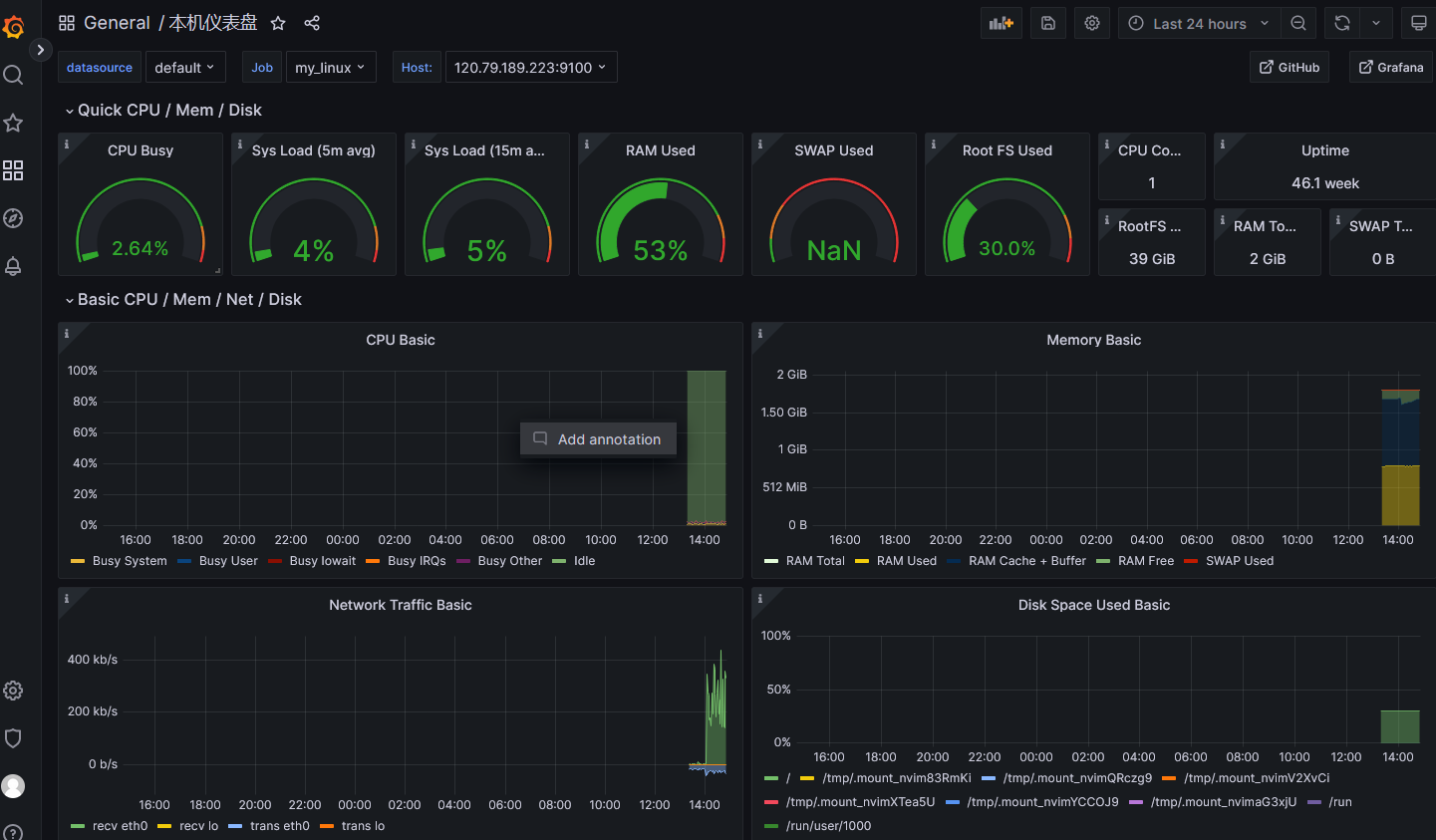This screenshot has width=1436, height=840.
Task: Open the GitHub link
Action: coord(1289,67)
